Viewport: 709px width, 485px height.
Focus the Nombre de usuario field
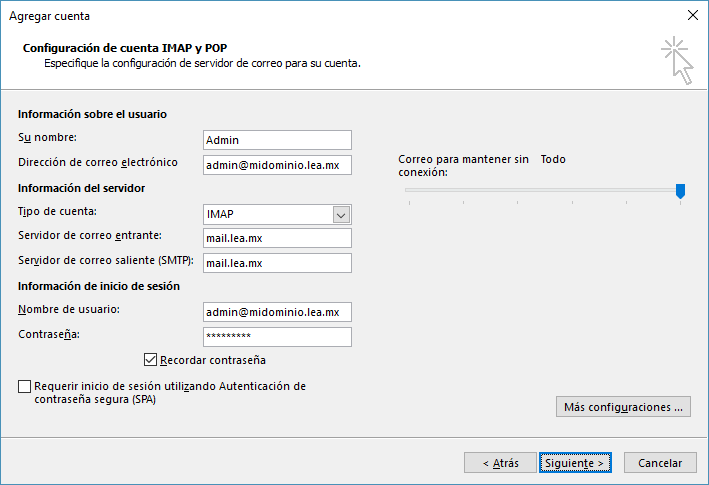point(277,312)
